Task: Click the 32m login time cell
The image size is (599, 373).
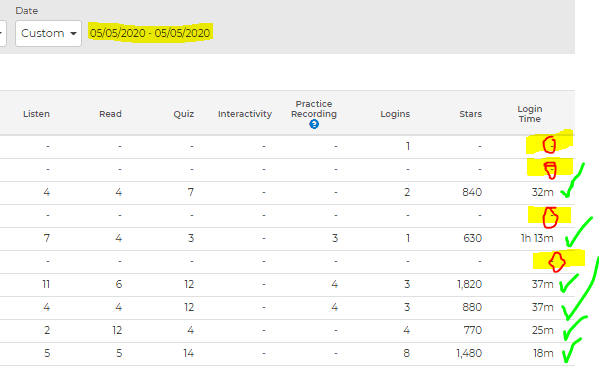Action: (x=542, y=192)
